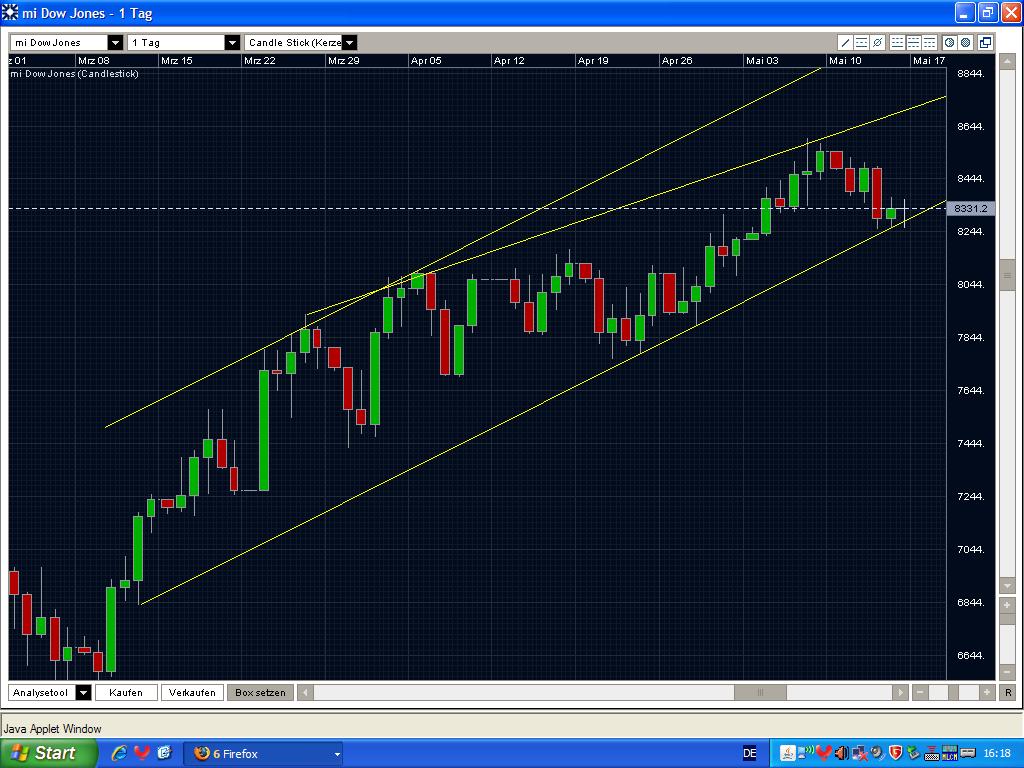Click the keyboard tray icon

[932, 754]
